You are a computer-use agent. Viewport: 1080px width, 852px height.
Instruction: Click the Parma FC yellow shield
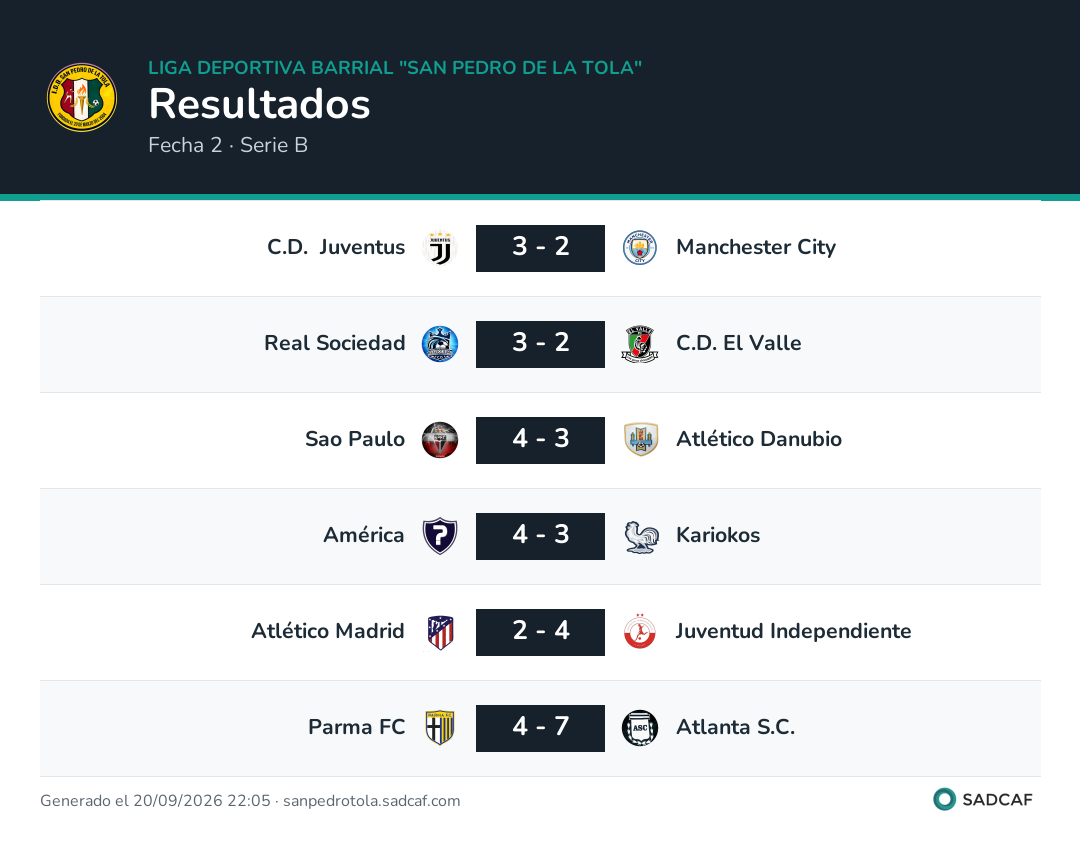[440, 728]
